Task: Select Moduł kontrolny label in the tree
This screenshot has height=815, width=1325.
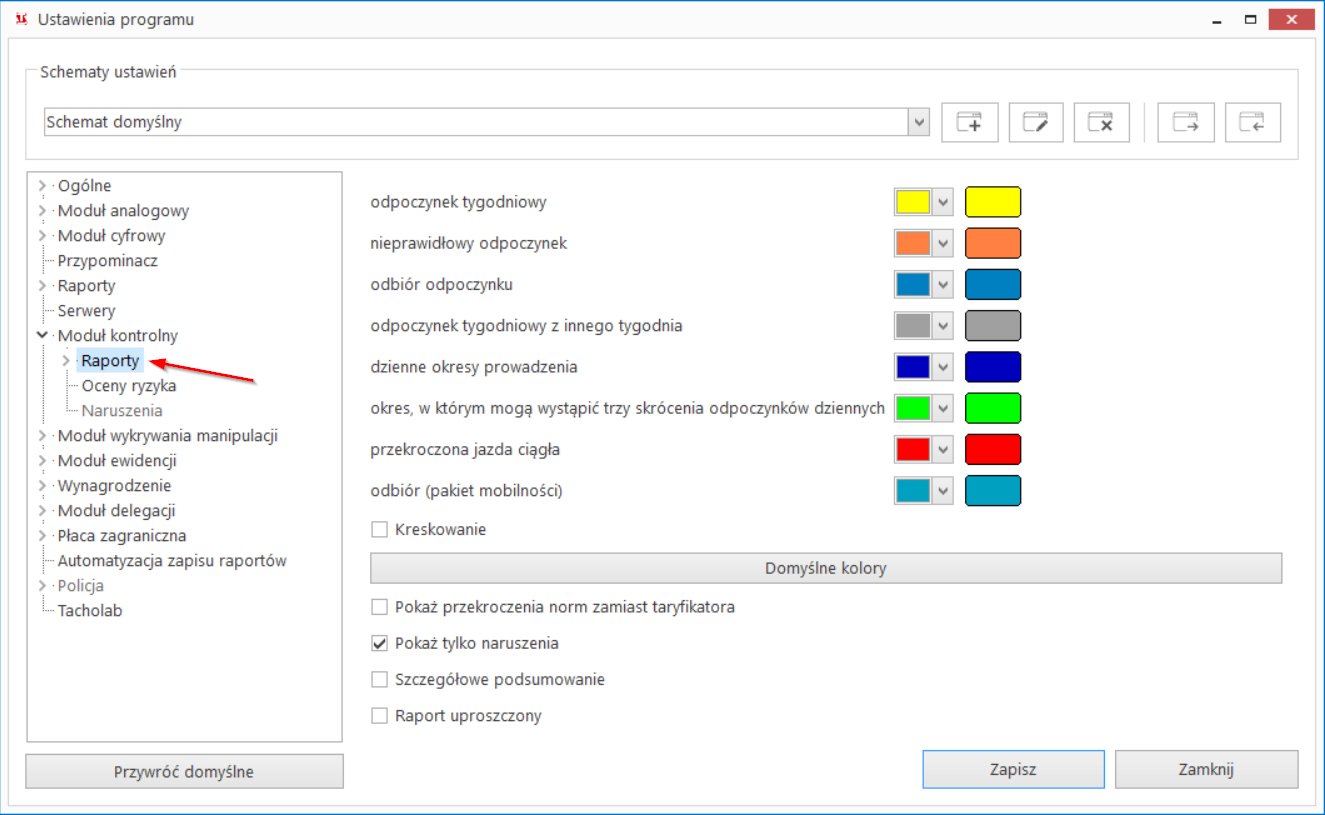Action: tap(118, 336)
